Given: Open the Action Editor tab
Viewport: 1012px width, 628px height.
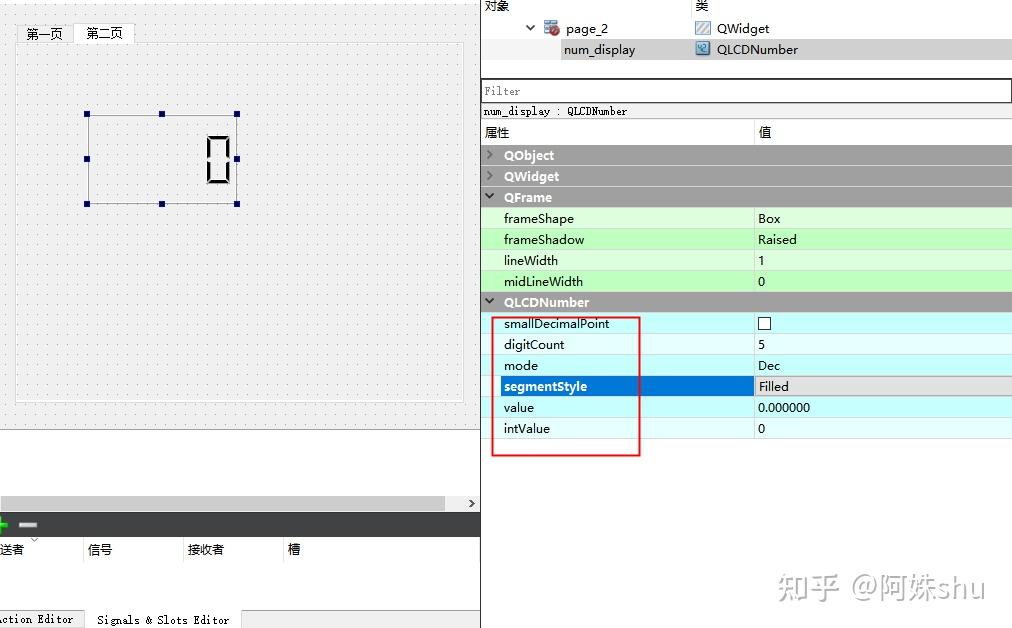Looking at the screenshot, I should 40,619.
